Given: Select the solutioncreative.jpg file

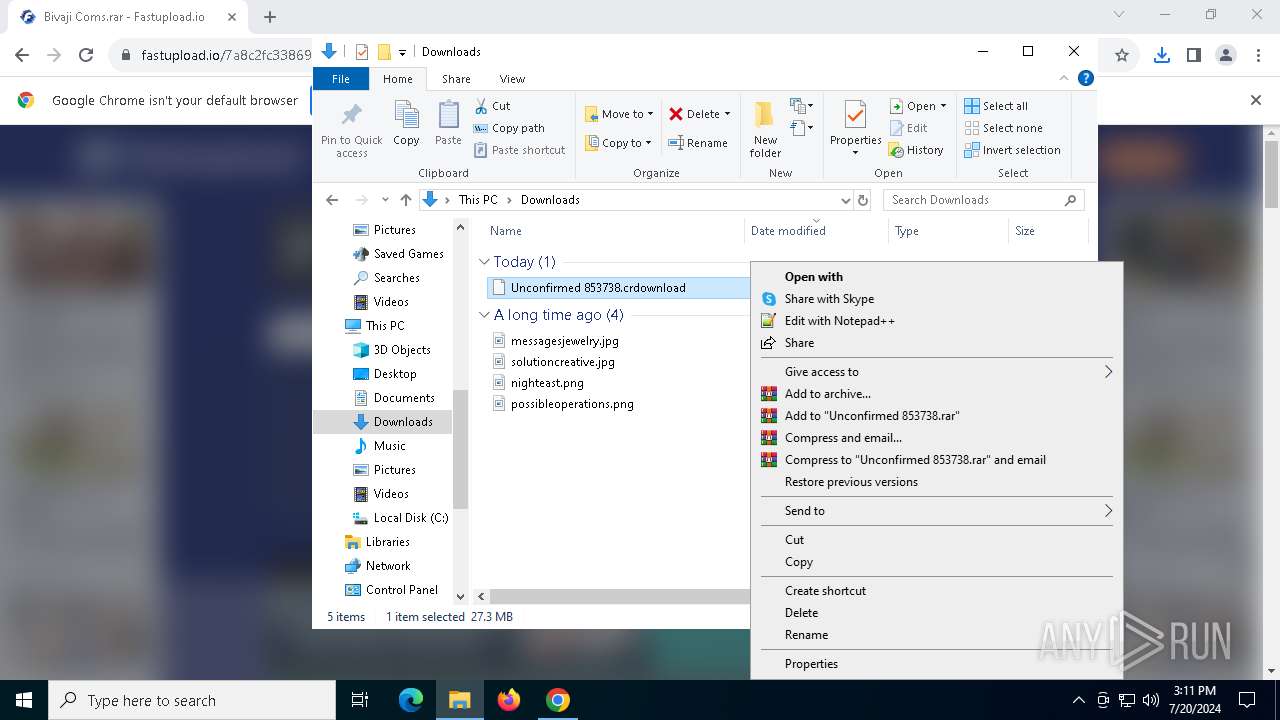Looking at the screenshot, I should 562,362.
